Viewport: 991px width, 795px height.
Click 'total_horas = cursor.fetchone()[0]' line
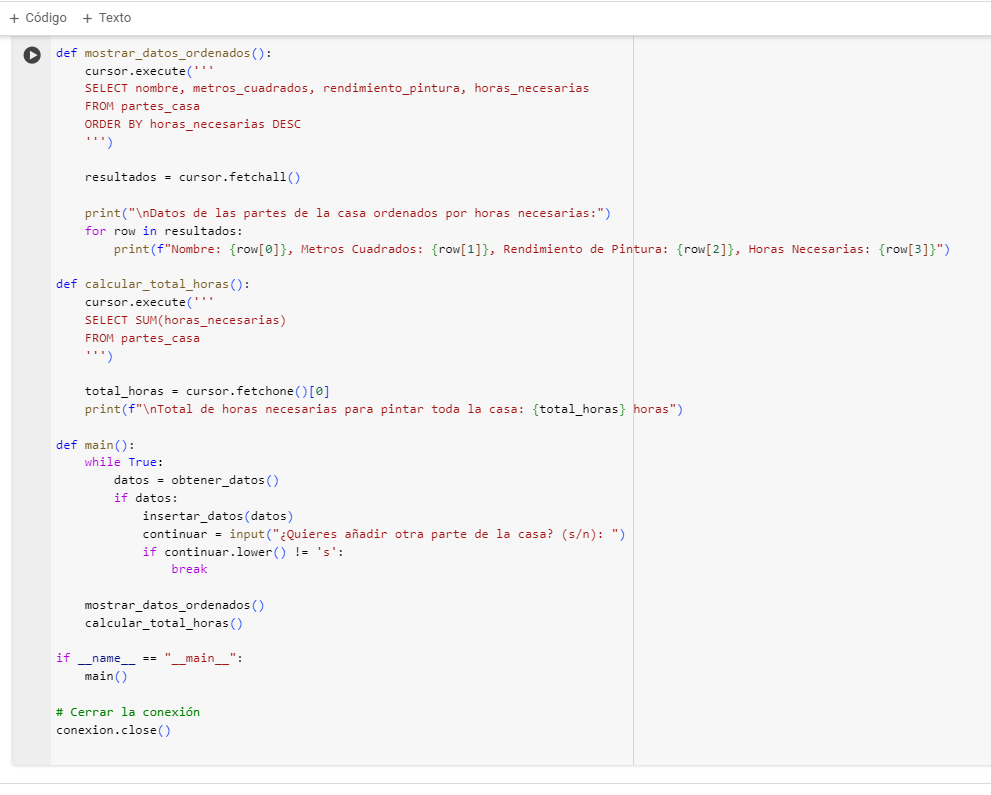pyautogui.click(x=207, y=391)
